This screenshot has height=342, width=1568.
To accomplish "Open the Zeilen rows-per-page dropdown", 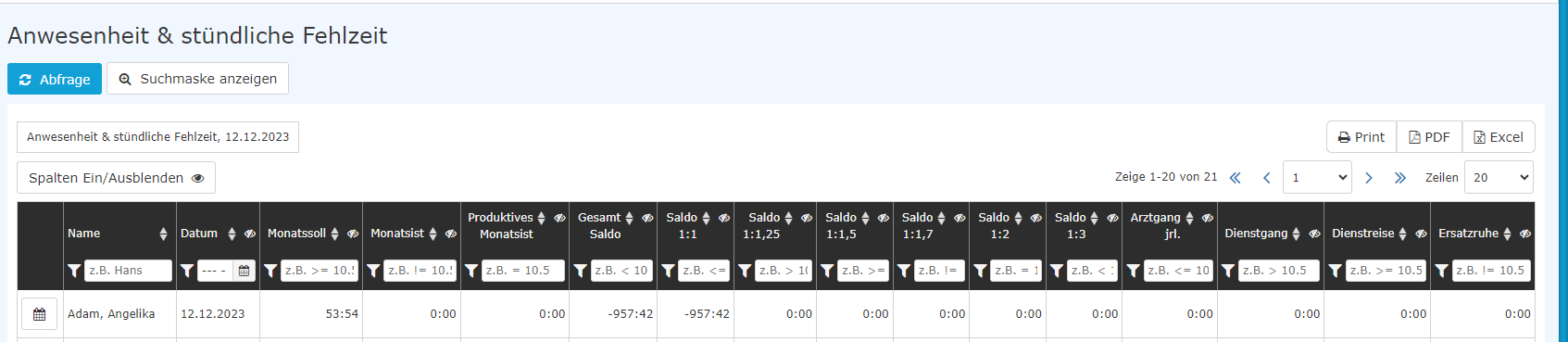I will (1499, 177).
